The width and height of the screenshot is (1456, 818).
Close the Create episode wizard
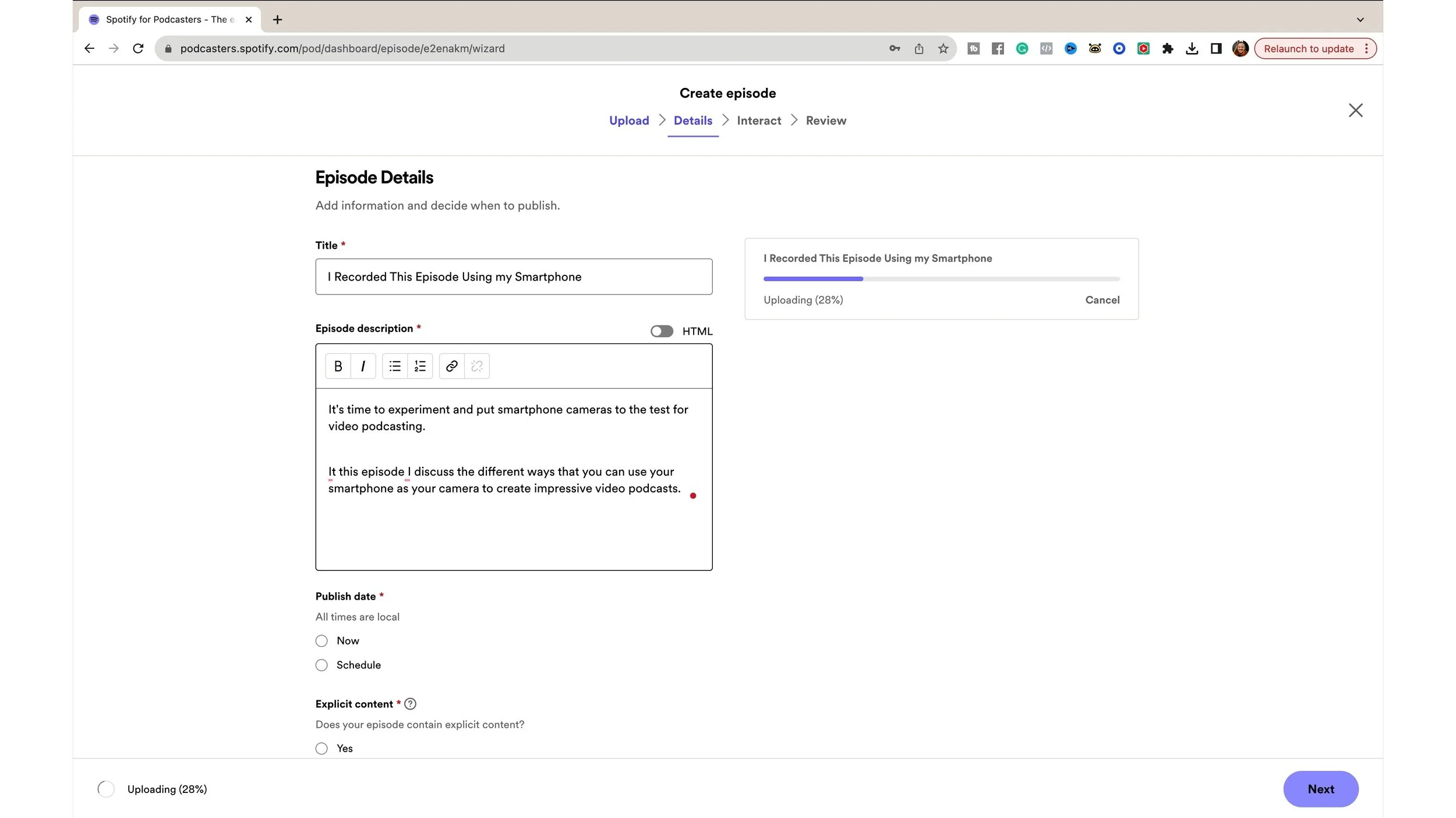click(x=1355, y=110)
